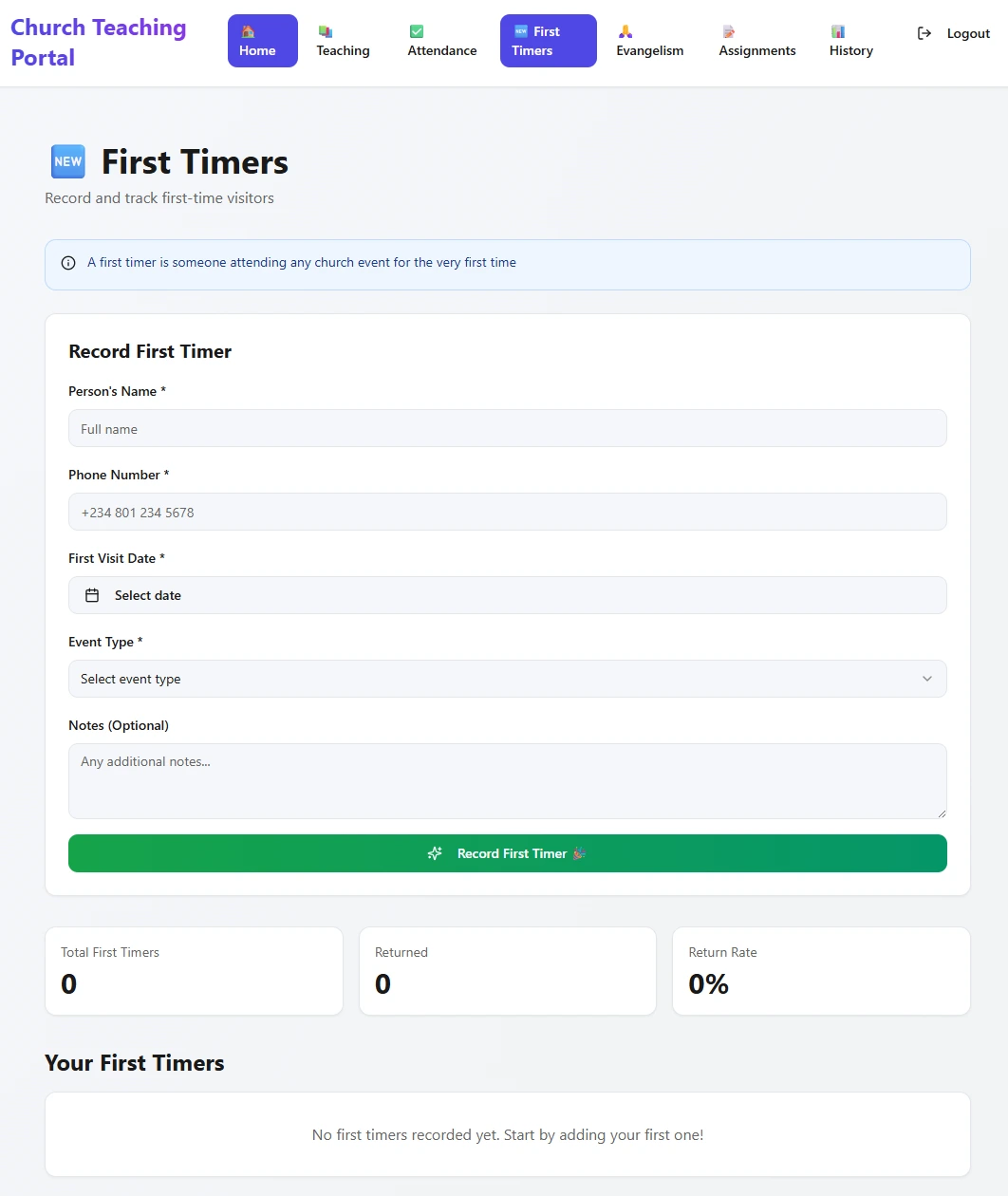Click the History bar chart icon
The width and height of the screenshot is (1008, 1196).
coord(838,31)
